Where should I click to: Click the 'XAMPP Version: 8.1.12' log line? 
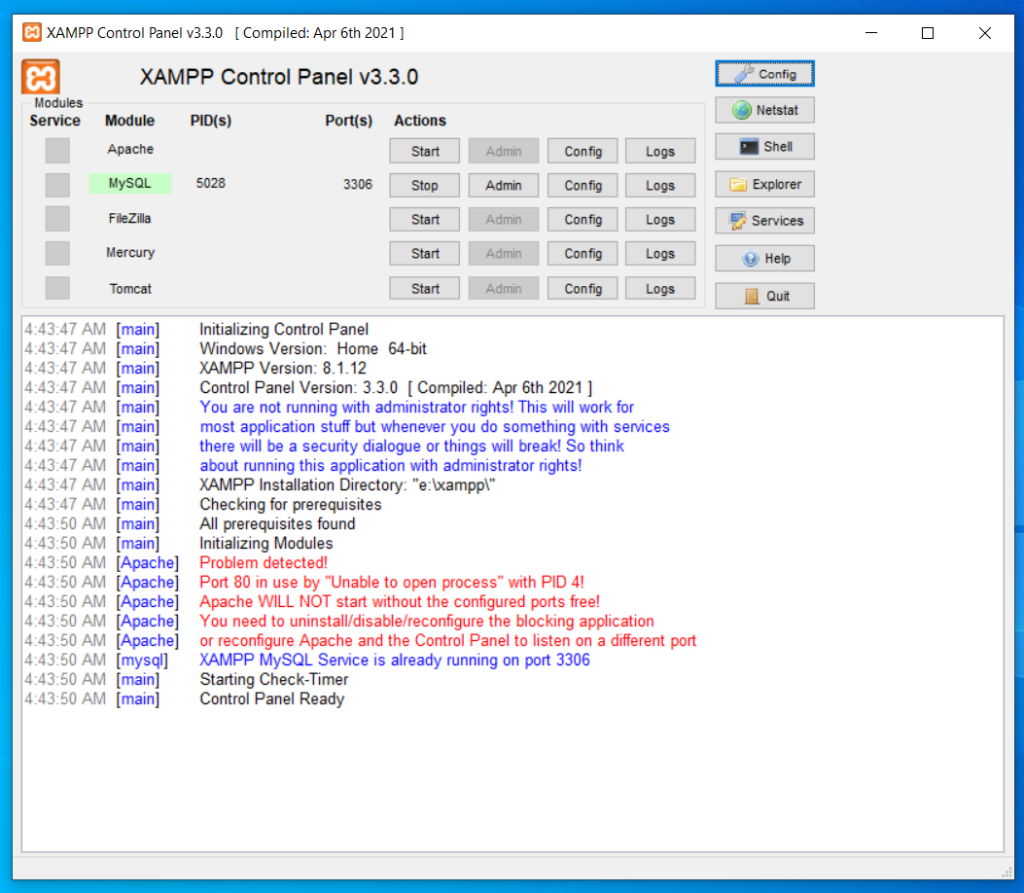pos(283,368)
